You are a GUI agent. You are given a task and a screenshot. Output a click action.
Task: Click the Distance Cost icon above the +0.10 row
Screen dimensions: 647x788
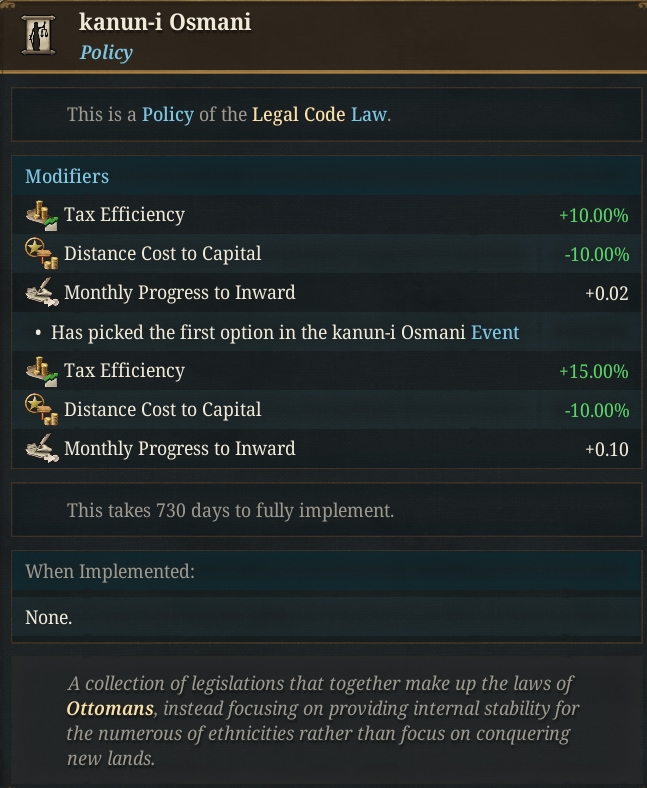click(42, 409)
